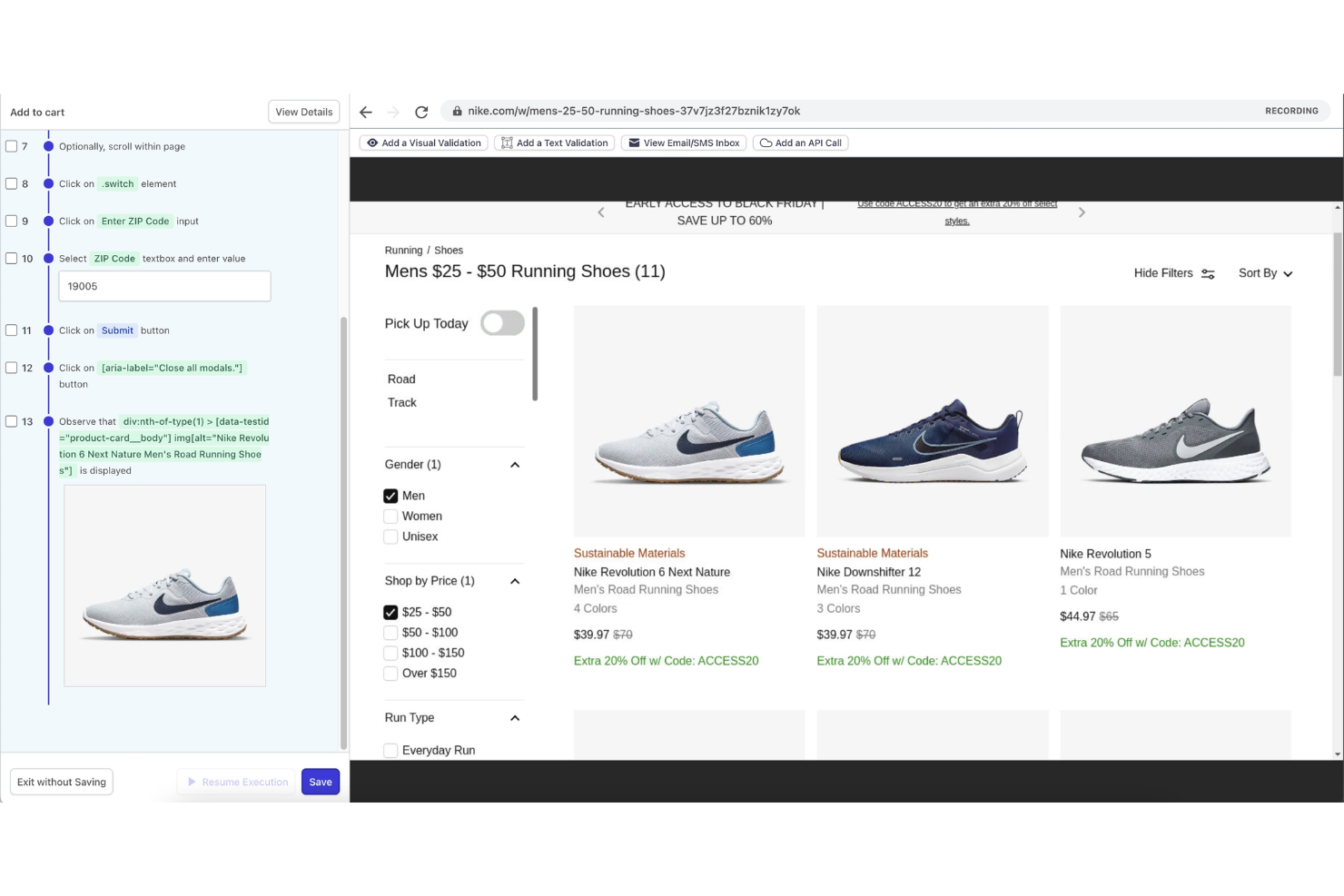The width and height of the screenshot is (1344, 896).
Task: Click the next promo banner arrow
Action: (1082, 212)
